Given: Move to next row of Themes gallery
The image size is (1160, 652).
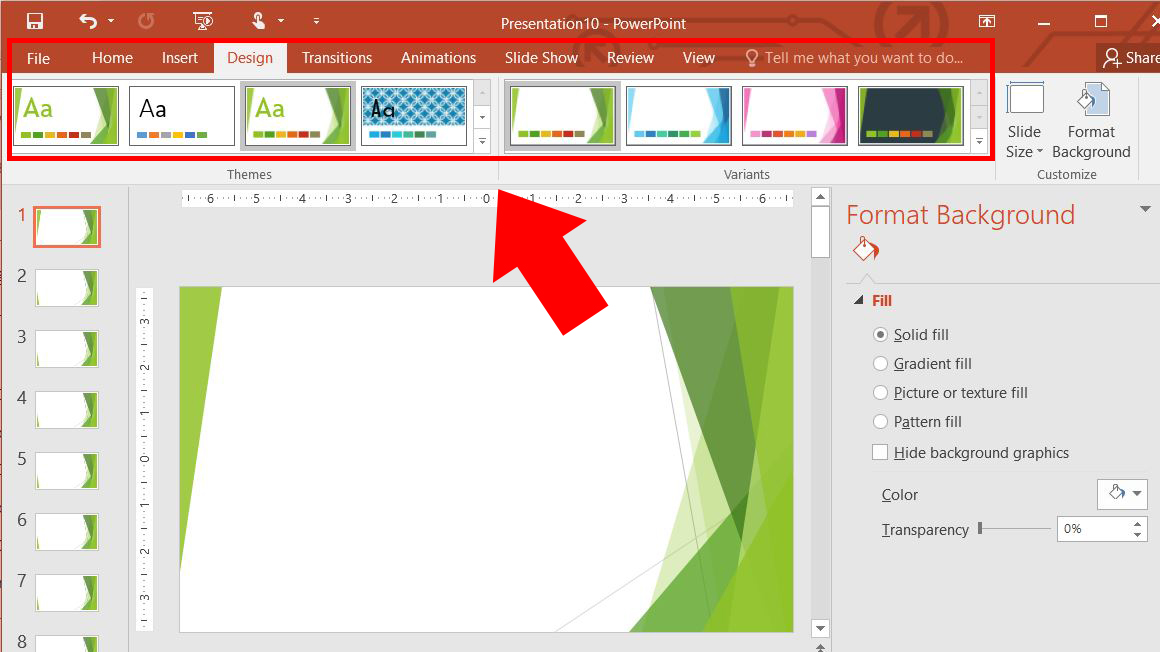Looking at the screenshot, I should (x=482, y=117).
